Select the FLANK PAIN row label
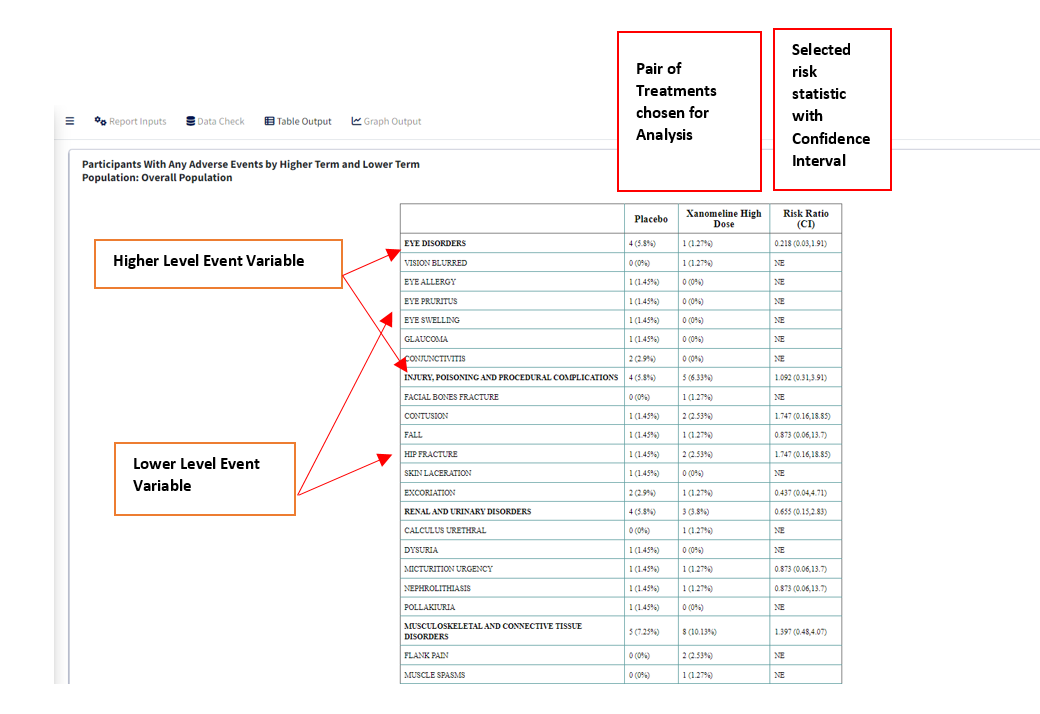The image size is (1040, 714). click(x=426, y=656)
